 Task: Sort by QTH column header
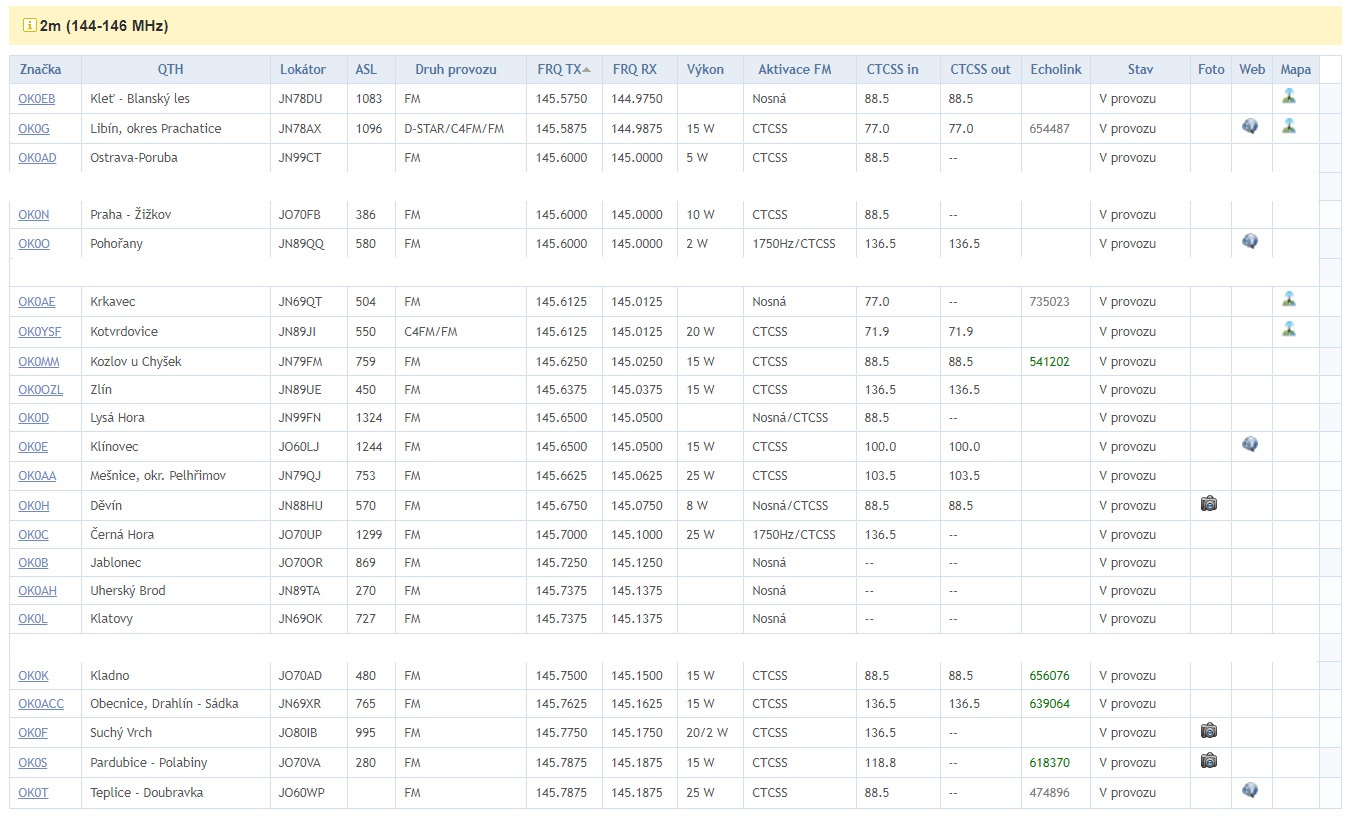click(x=170, y=69)
